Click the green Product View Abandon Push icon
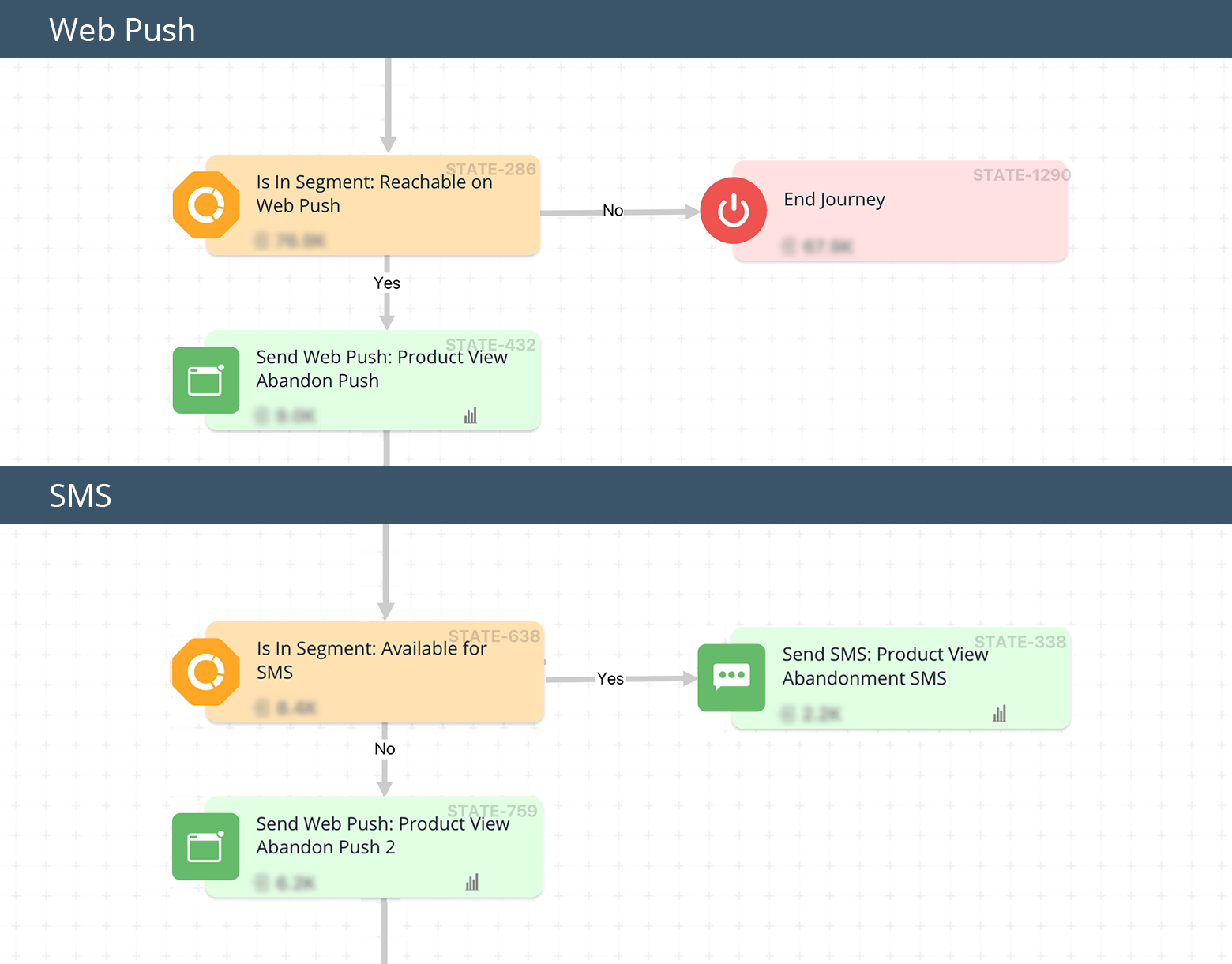 pyautogui.click(x=206, y=381)
